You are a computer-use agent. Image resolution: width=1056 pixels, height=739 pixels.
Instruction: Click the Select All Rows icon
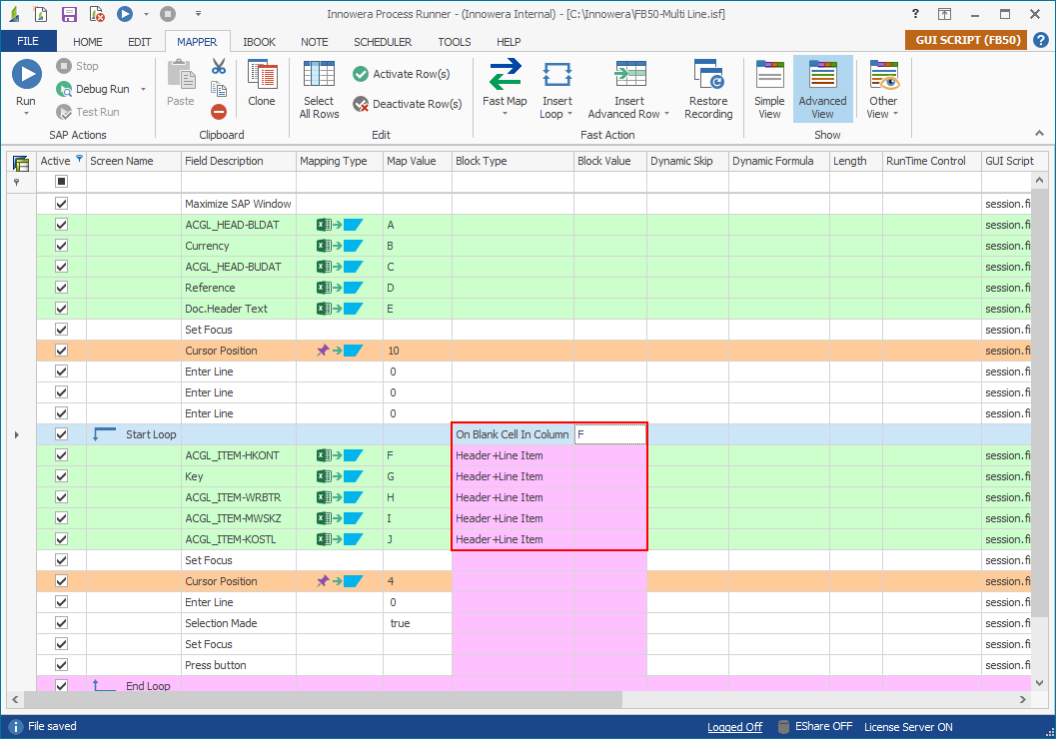(x=319, y=76)
